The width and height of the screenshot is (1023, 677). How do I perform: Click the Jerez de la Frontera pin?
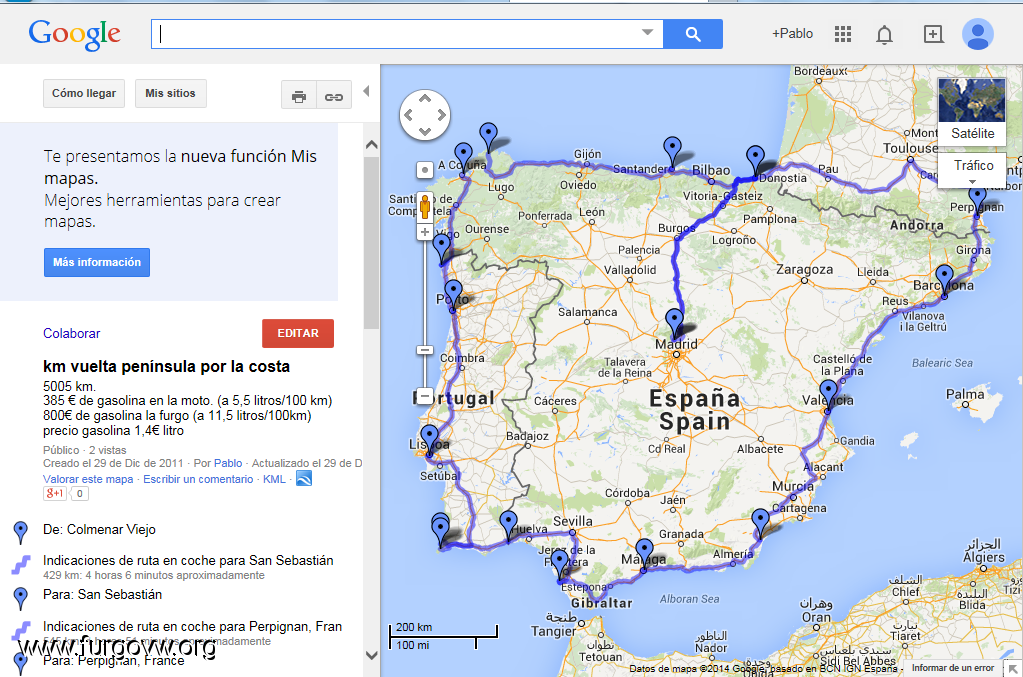pyautogui.click(x=559, y=563)
